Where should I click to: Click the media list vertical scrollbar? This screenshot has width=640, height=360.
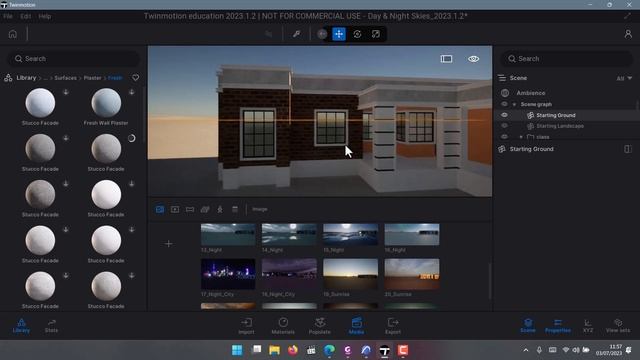pyautogui.click(x=489, y=282)
